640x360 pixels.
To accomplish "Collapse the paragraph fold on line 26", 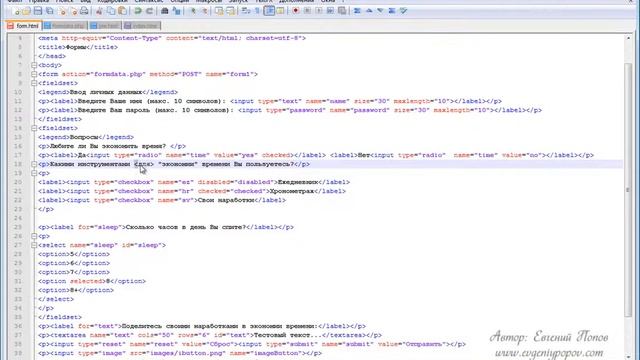I will [x=34, y=236].
